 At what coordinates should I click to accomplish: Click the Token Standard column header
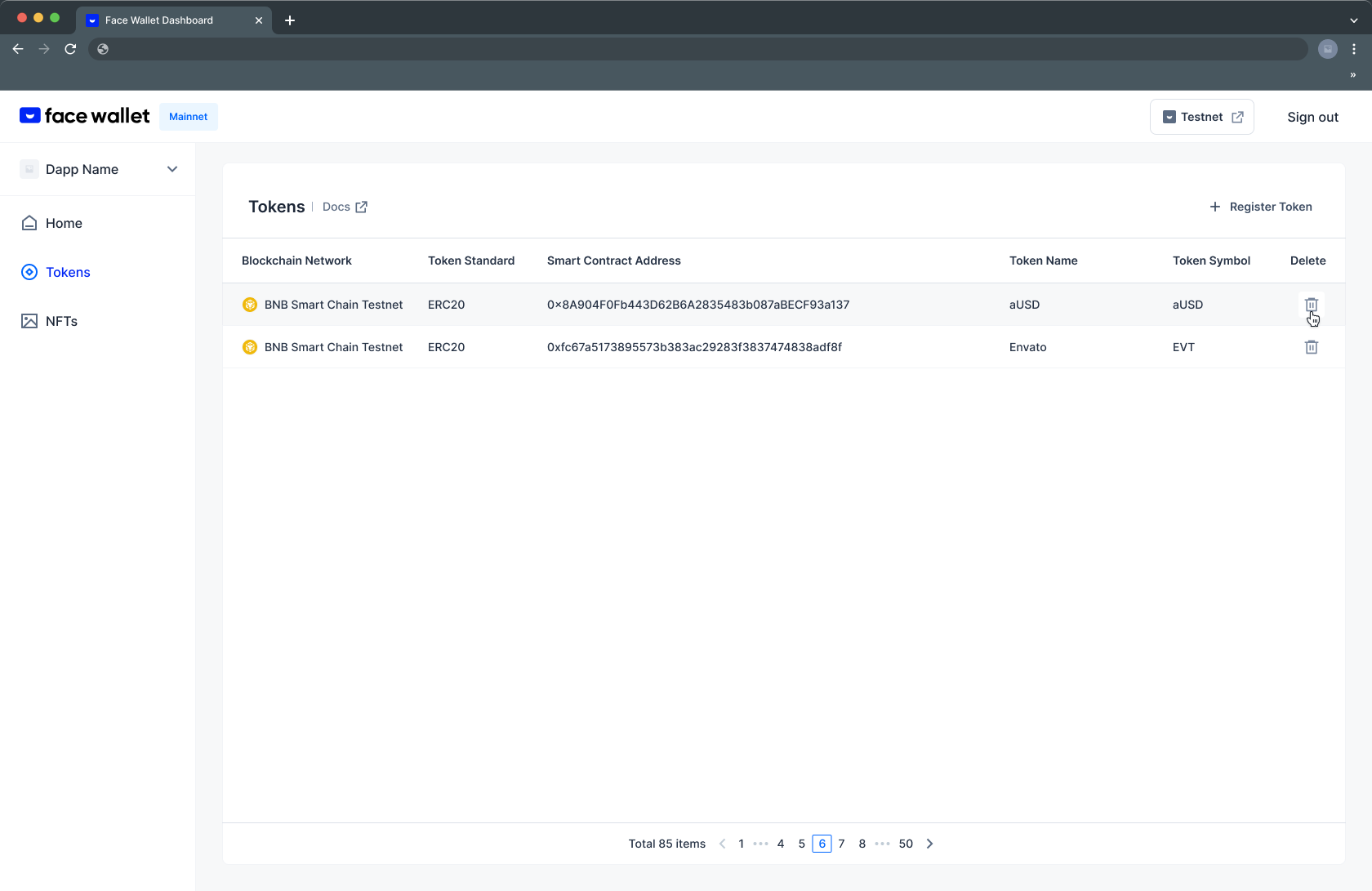coord(471,261)
